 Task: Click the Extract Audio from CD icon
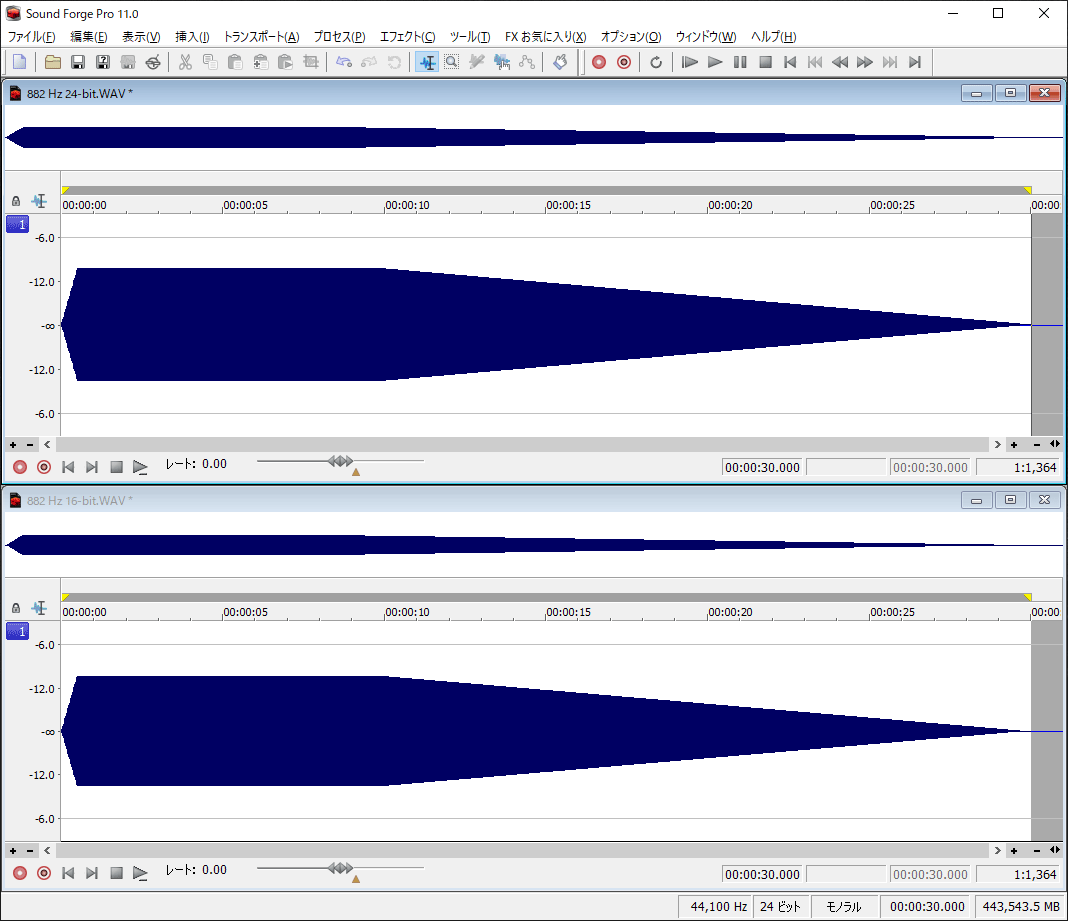pyautogui.click(x=153, y=63)
